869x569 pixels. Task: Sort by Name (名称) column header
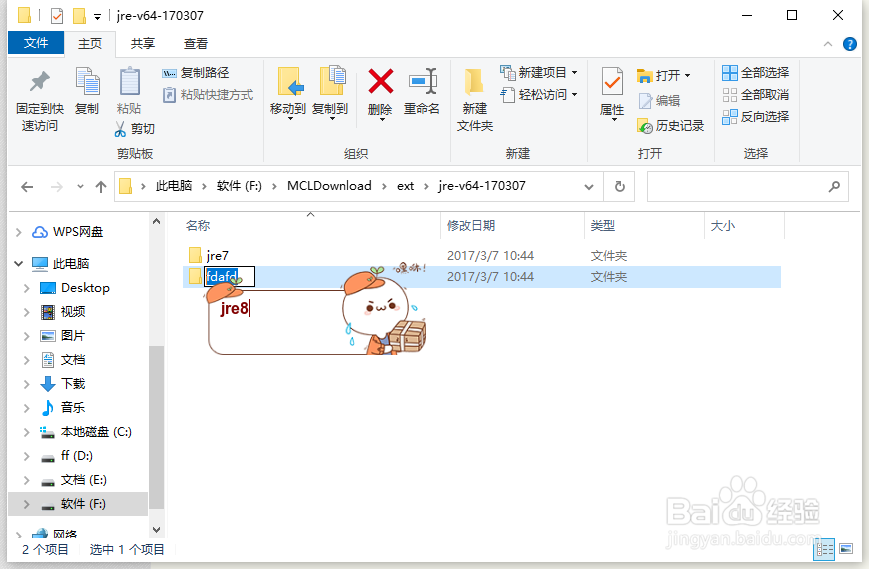pyautogui.click(x=198, y=225)
